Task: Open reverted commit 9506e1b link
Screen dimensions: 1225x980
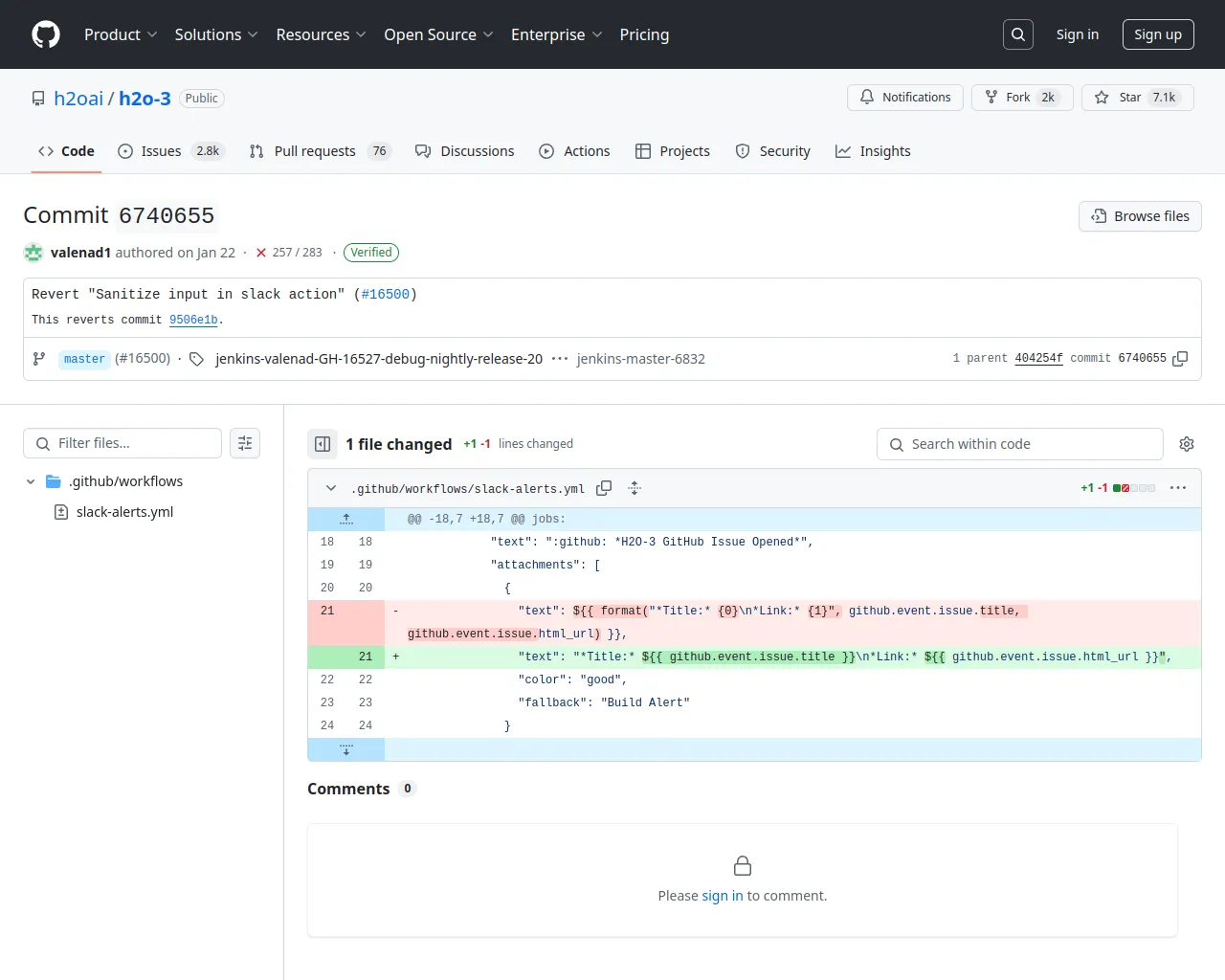Action: [193, 320]
